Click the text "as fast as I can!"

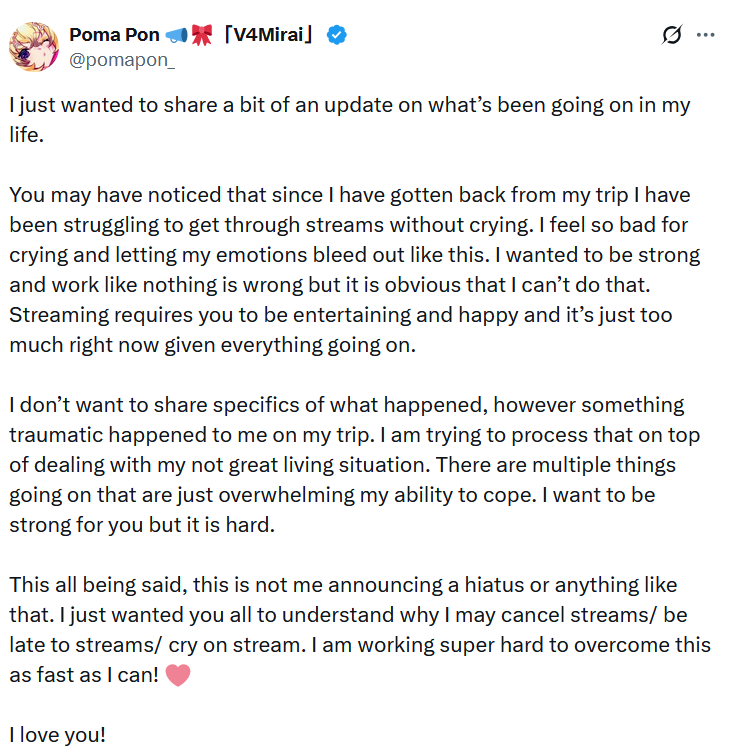[84, 675]
